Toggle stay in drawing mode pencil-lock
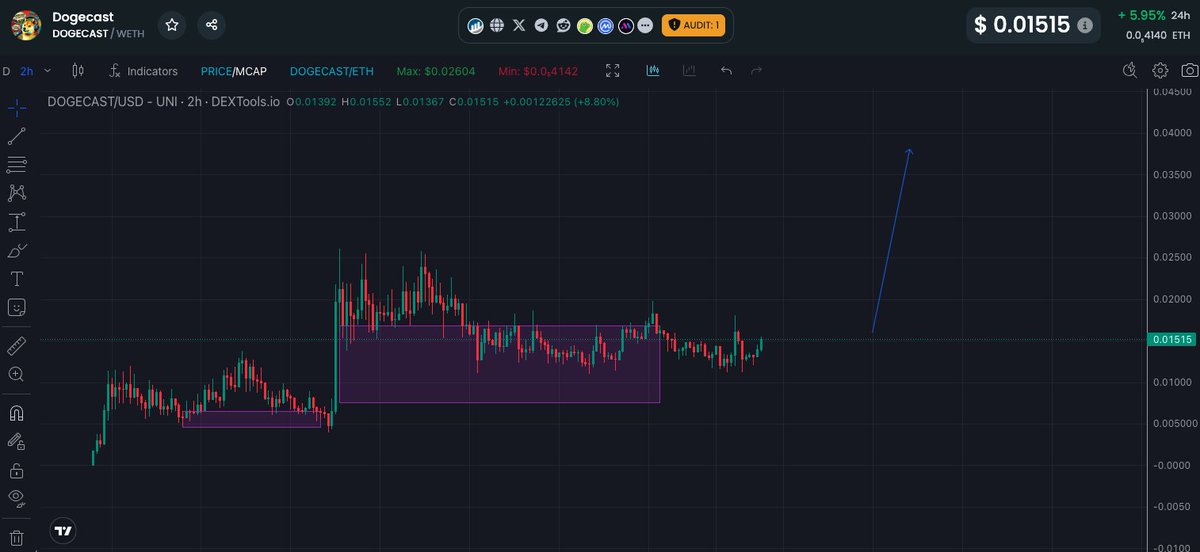The width and height of the screenshot is (1200, 552). click(16, 440)
